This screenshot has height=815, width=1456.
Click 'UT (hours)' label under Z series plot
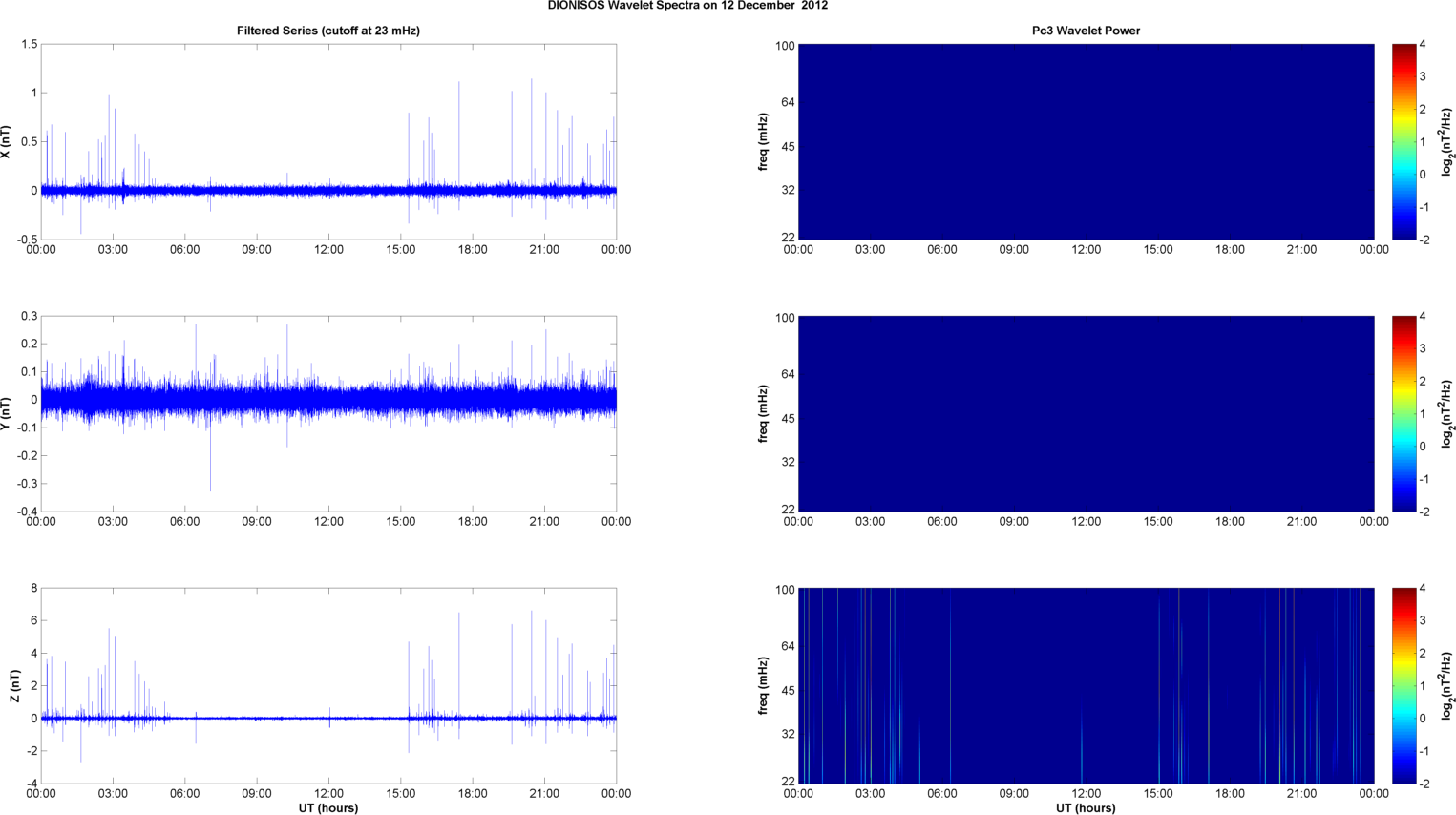pos(328,807)
